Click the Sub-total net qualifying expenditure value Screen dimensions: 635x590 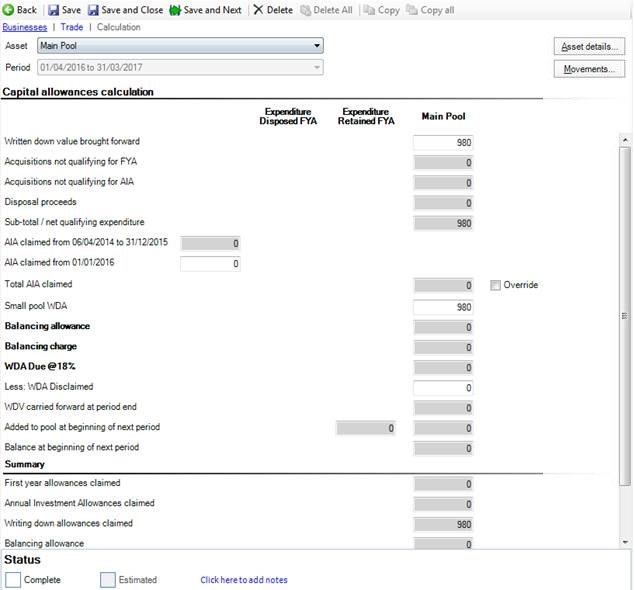(x=443, y=224)
